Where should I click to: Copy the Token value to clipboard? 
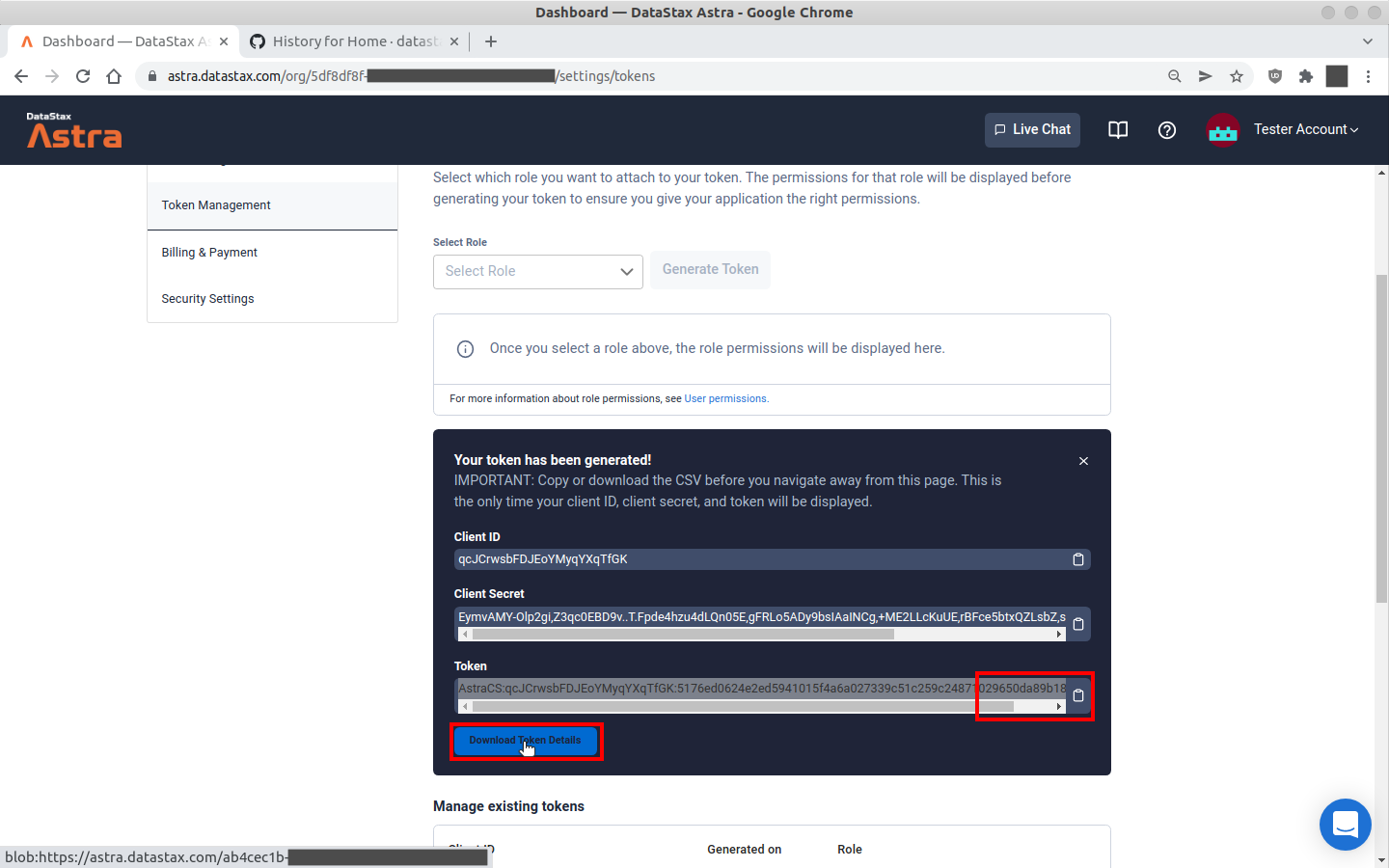click(x=1078, y=695)
